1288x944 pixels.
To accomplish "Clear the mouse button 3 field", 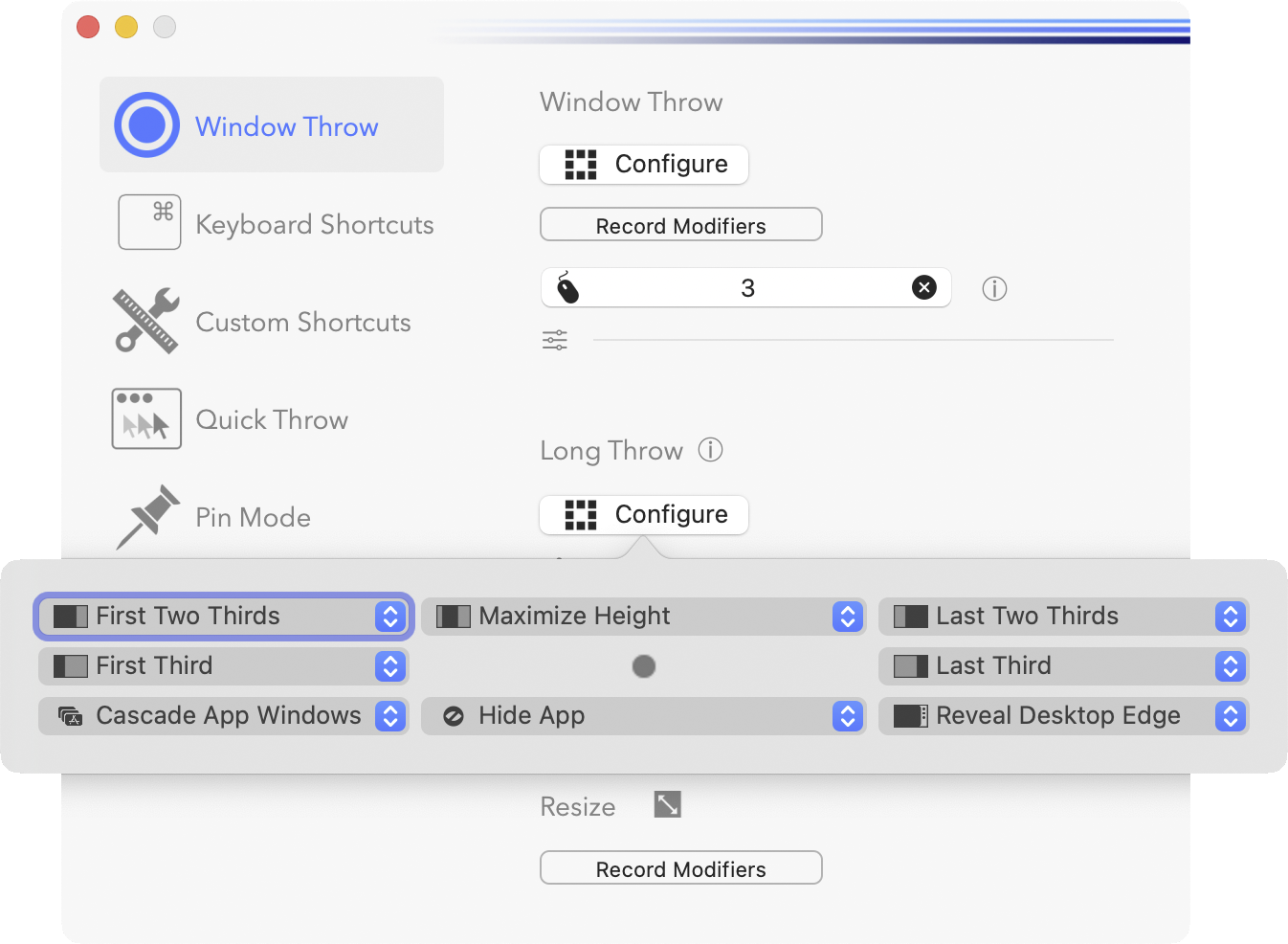I will tap(923, 287).
